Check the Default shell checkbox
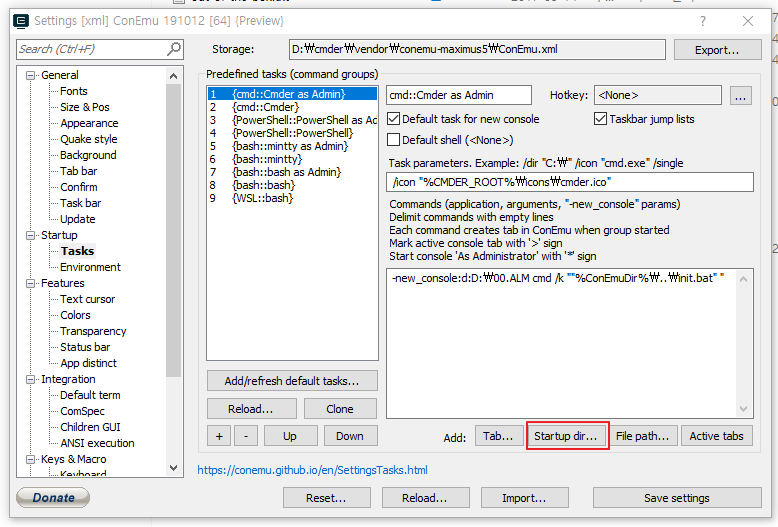This screenshot has height=527, width=778. tap(394, 140)
